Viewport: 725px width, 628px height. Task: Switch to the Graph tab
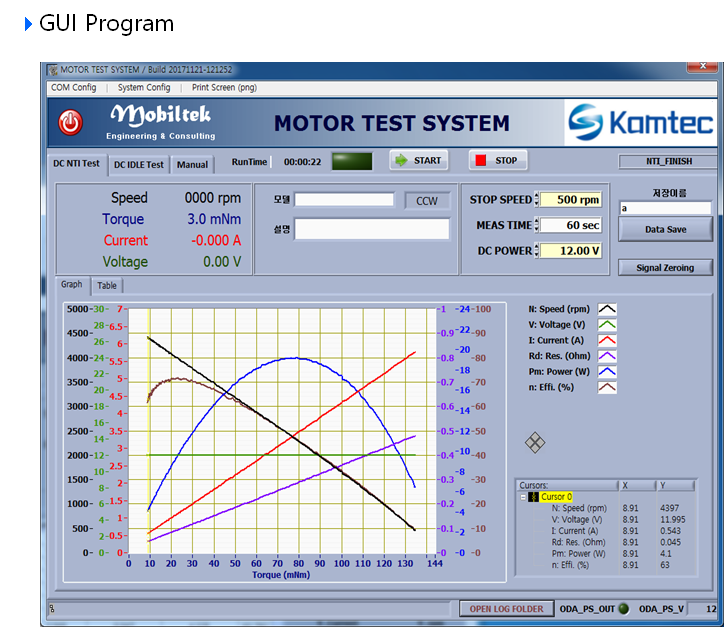(x=72, y=284)
